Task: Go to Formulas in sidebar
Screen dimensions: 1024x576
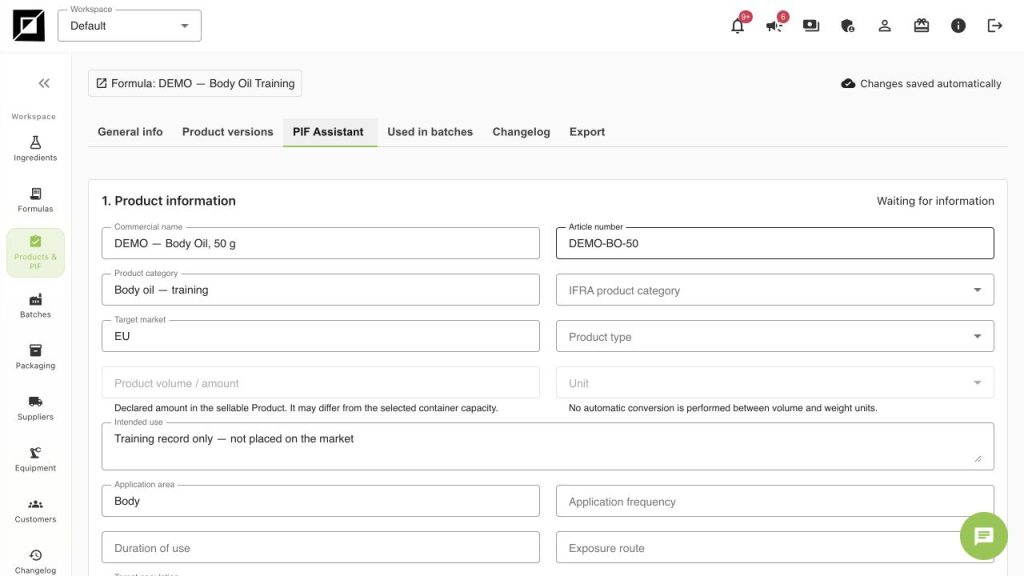Action: click(35, 200)
